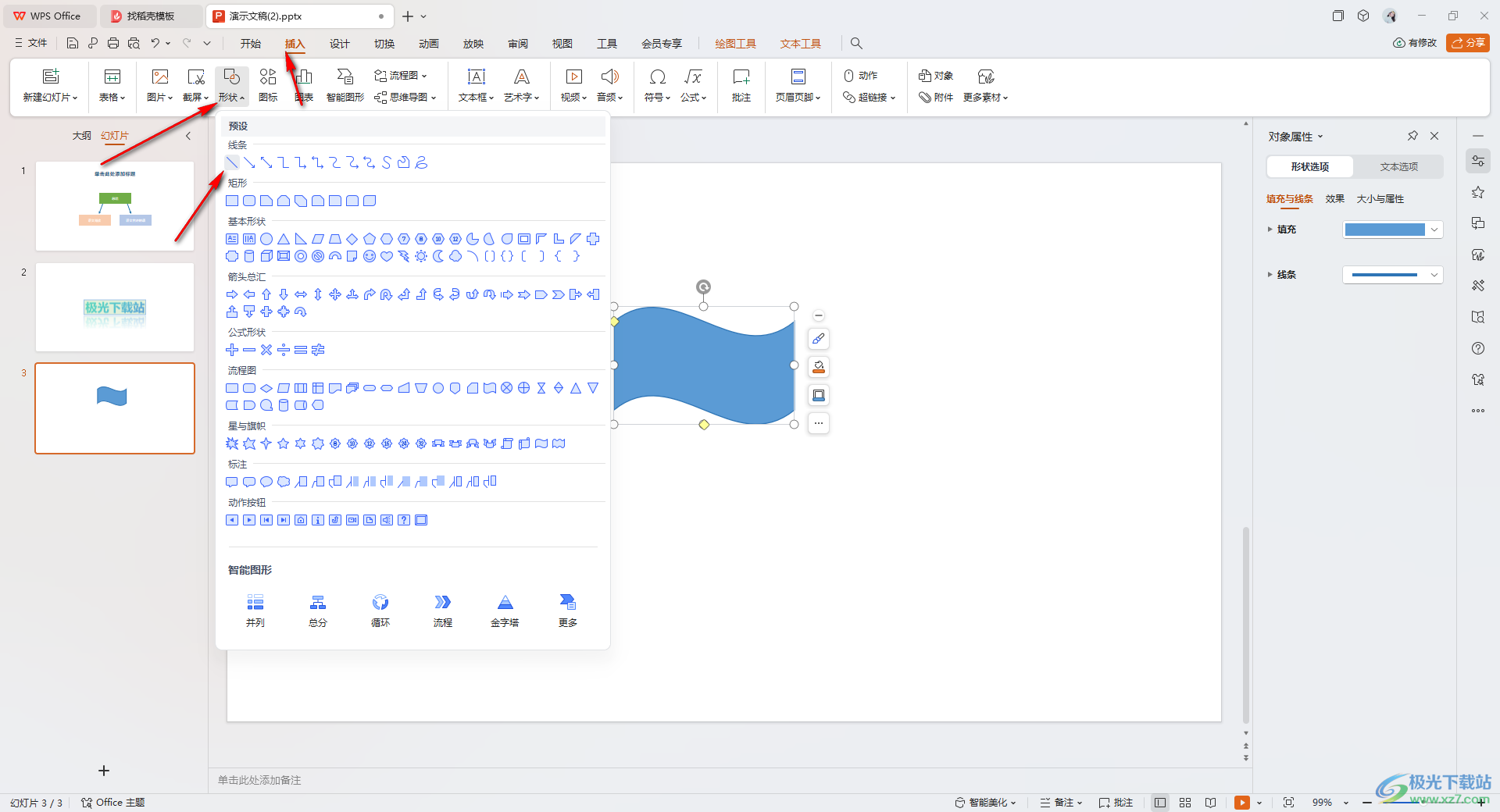Choose the scribble freehand line shape
1500x812 pixels.
point(421,162)
